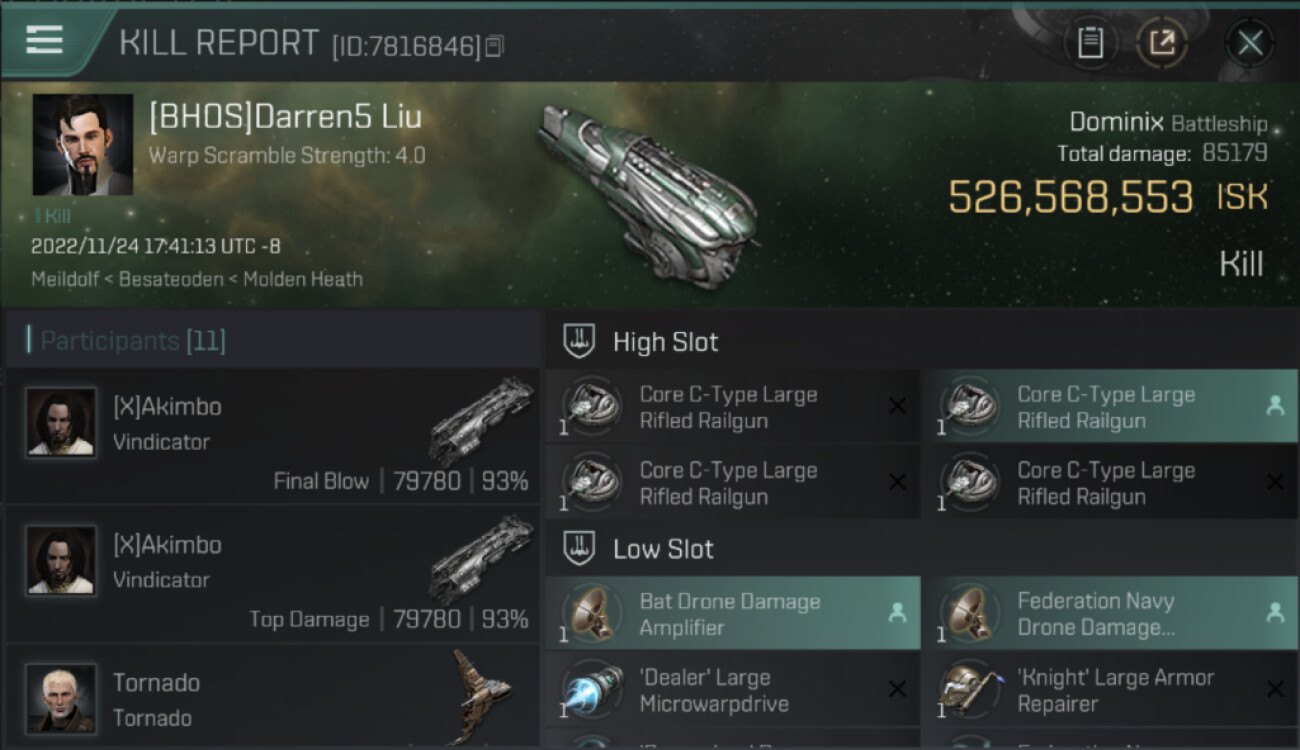
Task: Select 'Dealer' Large Microwarpdrive item
Action: [732, 690]
